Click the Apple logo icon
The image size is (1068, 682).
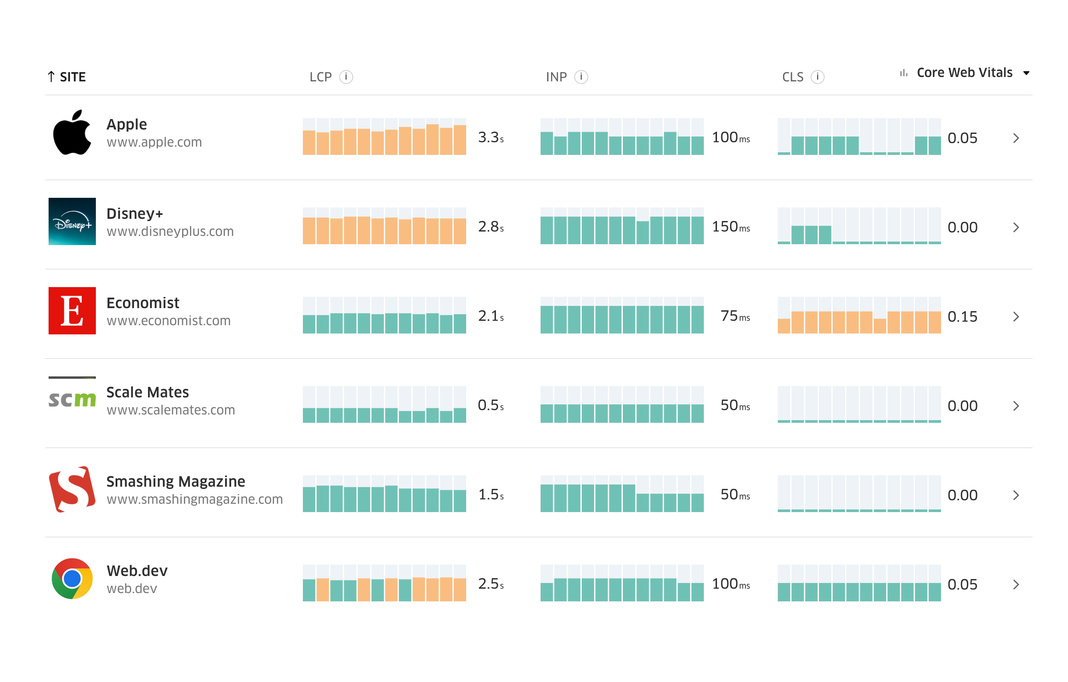pyautogui.click(x=72, y=133)
